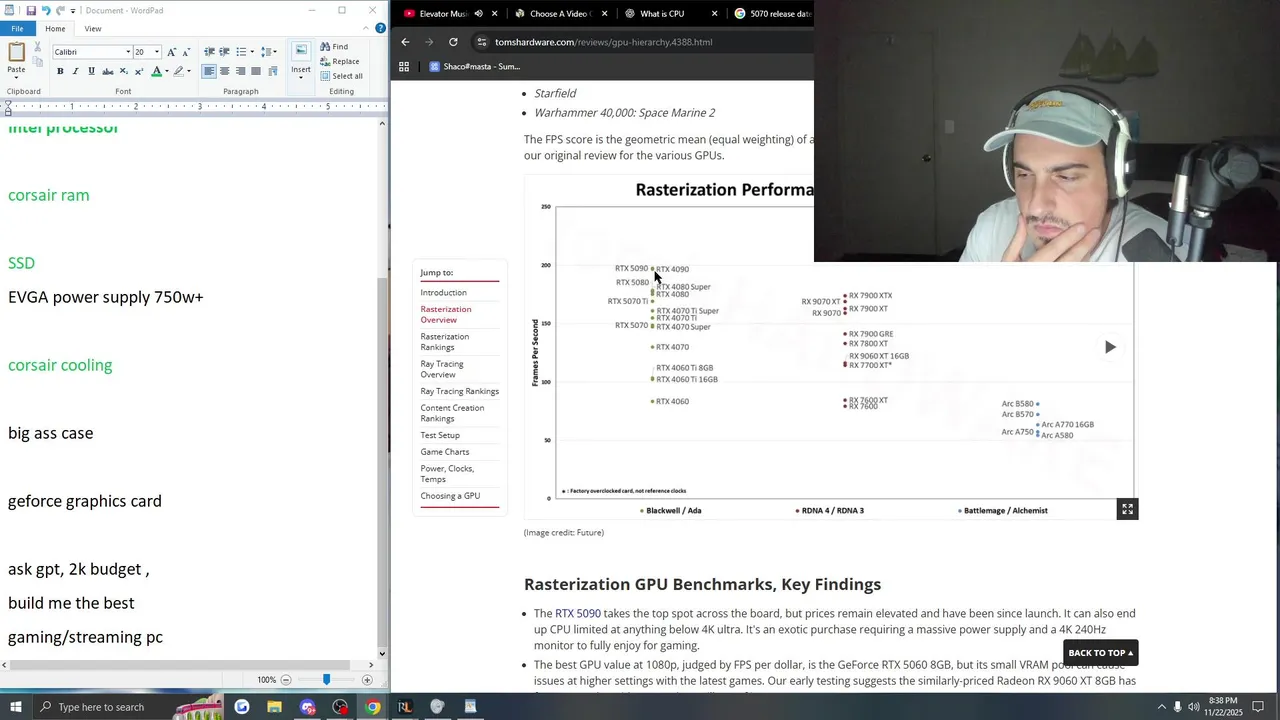The width and height of the screenshot is (1280, 720).
Task: Center align text in WordPad
Action: click(x=225, y=71)
